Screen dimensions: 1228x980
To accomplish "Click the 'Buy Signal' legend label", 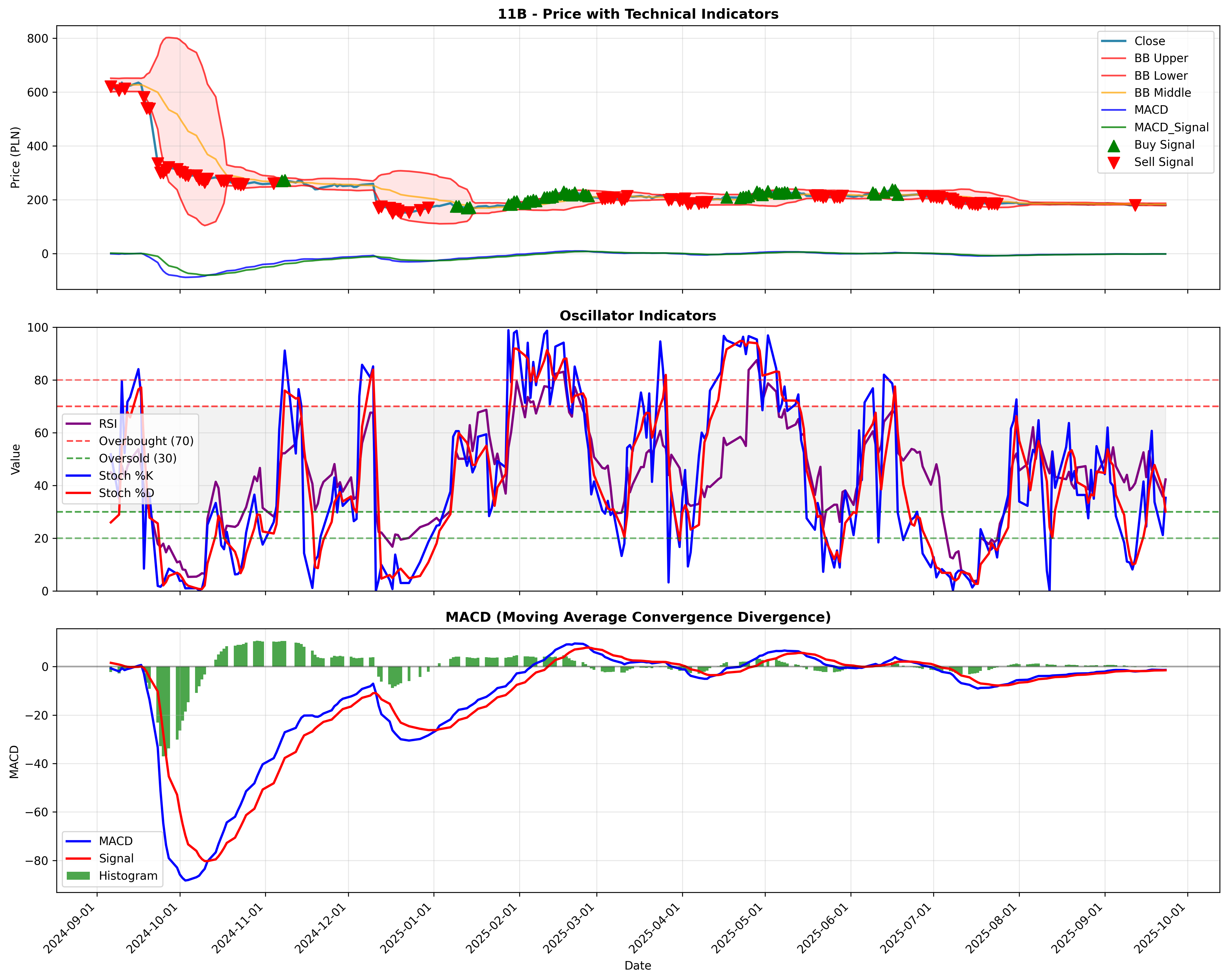I will pyautogui.click(x=1164, y=145).
